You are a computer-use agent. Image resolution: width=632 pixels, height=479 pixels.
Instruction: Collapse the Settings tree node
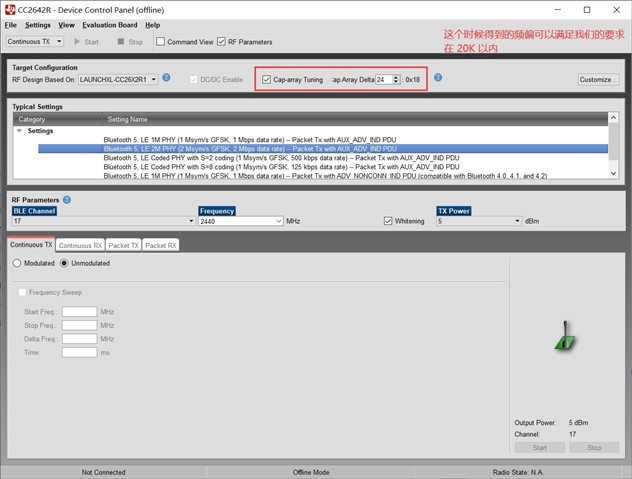click(x=19, y=131)
